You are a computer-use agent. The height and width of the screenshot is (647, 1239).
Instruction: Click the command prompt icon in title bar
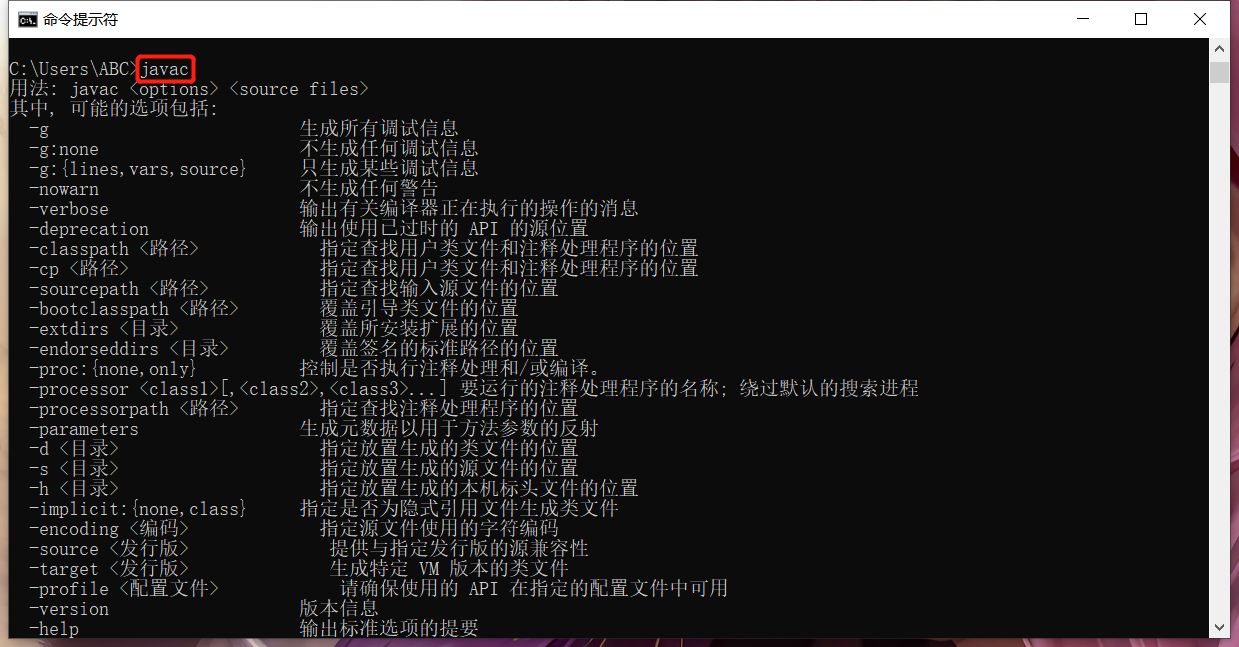pos(29,19)
